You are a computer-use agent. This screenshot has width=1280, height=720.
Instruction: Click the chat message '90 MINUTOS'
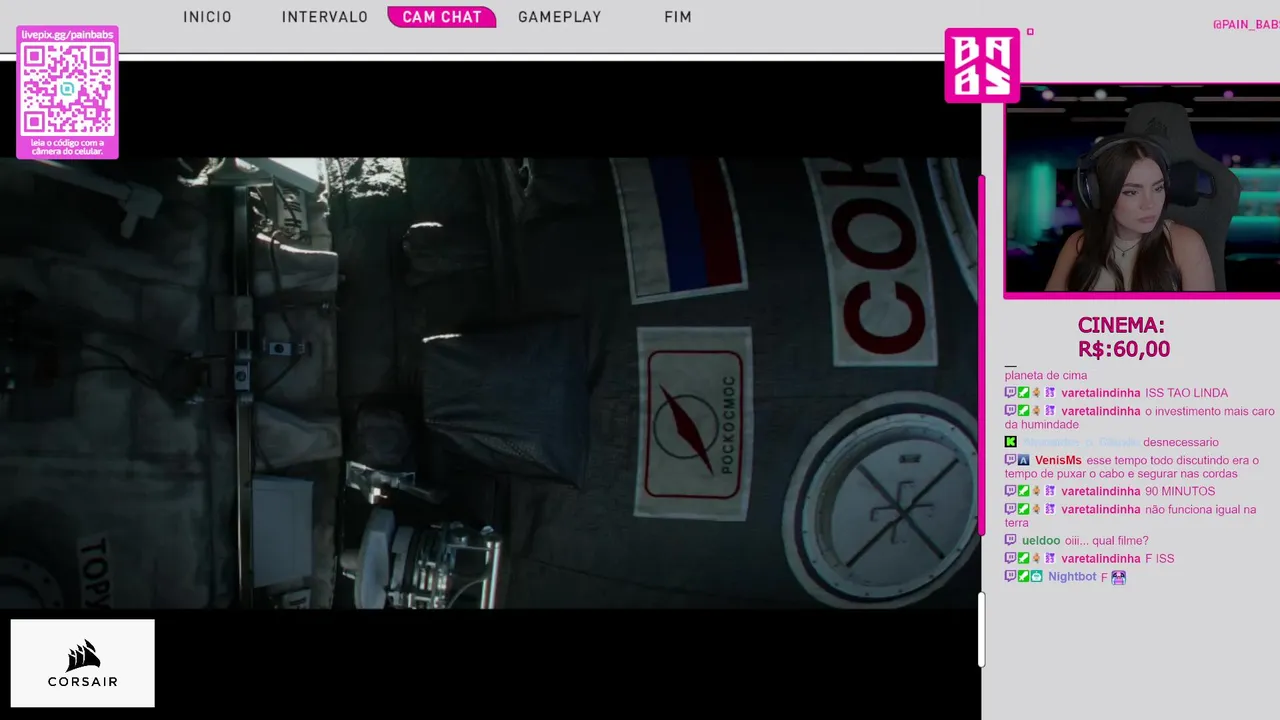(x=1181, y=491)
